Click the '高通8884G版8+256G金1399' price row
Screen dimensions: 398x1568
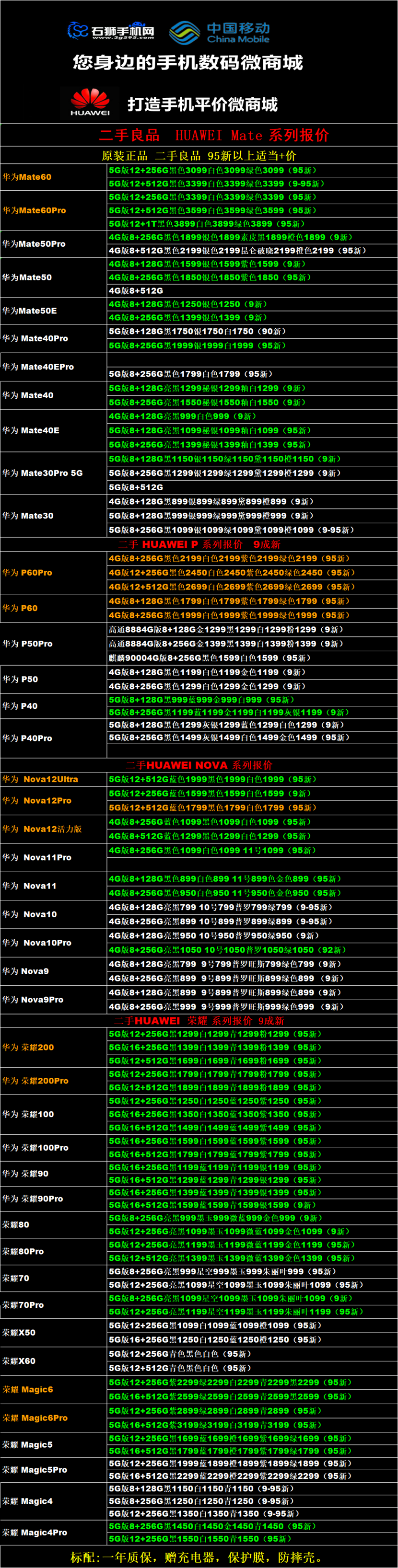pyautogui.click(x=252, y=644)
